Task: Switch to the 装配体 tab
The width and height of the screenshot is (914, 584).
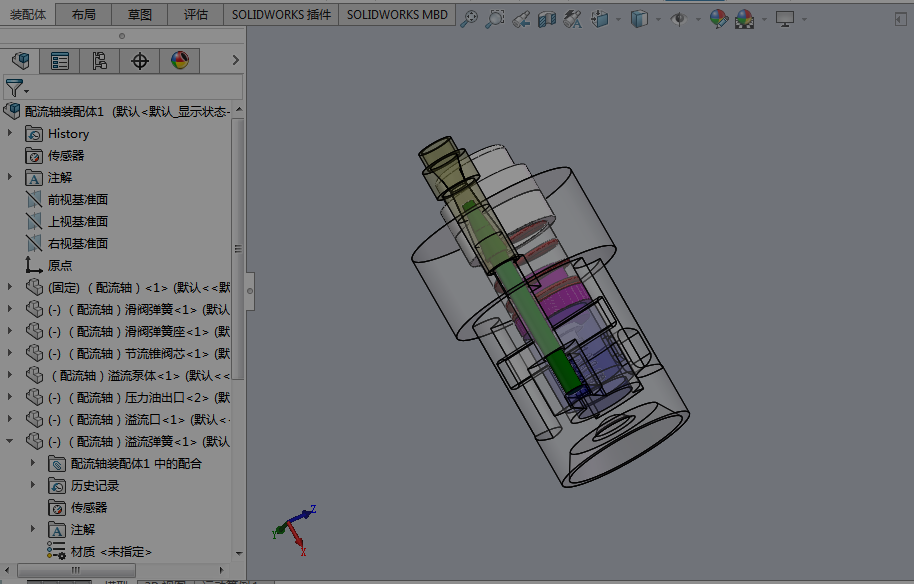Action: tap(27, 15)
